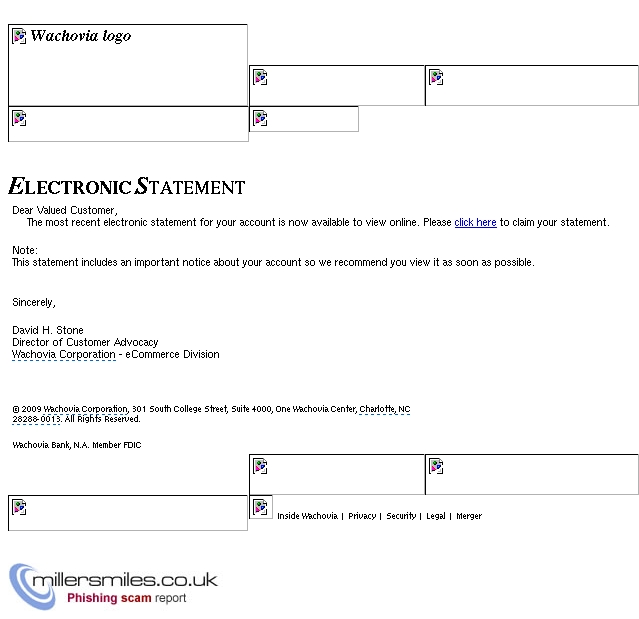Screen dimensions: 639x619
Task: Open the Privacy footer link
Action: click(x=362, y=516)
